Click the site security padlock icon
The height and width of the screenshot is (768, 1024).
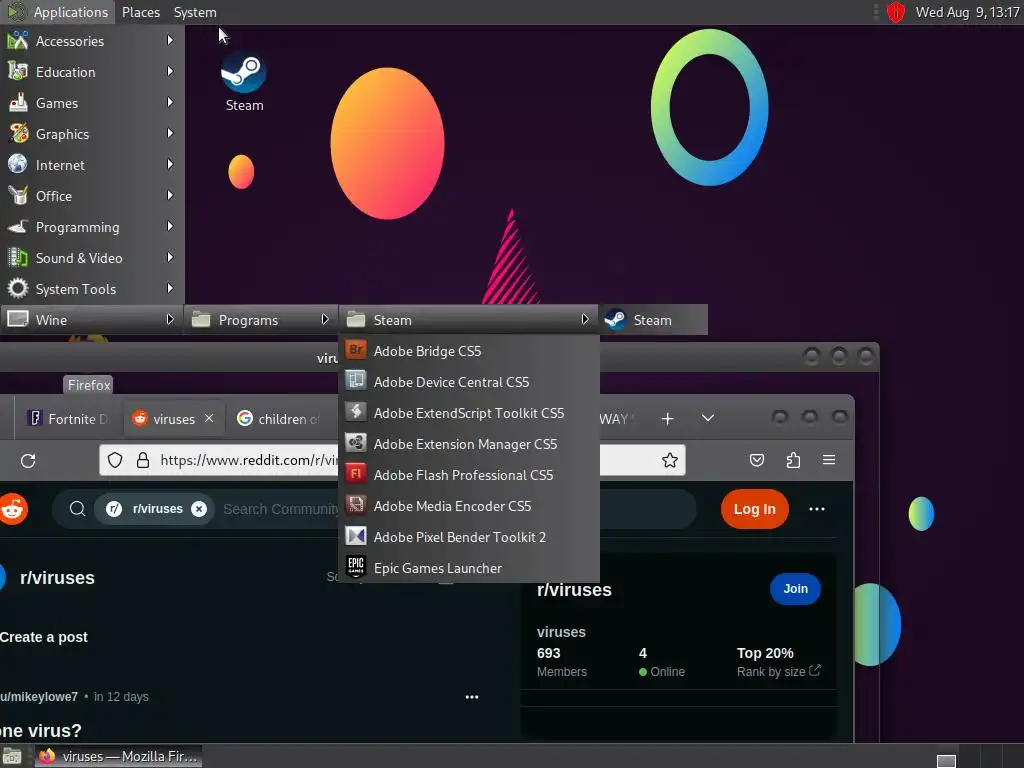point(143,460)
